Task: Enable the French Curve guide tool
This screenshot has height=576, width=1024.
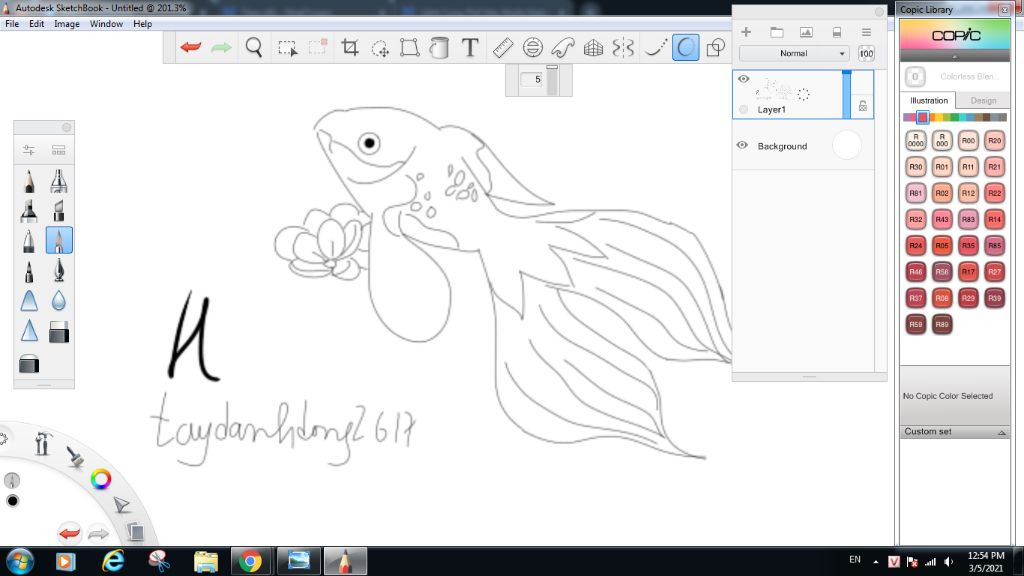Action: (562, 48)
